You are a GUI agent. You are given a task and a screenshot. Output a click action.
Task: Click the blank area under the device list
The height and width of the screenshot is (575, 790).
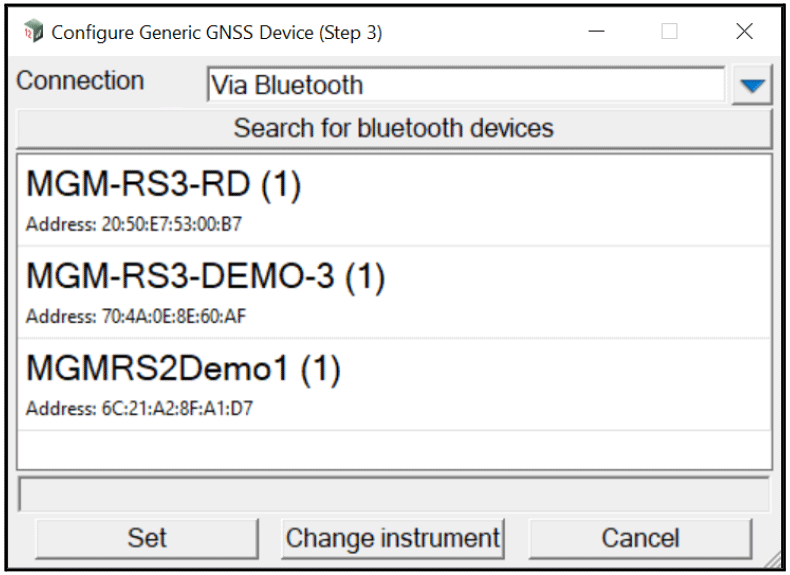pyautogui.click(x=394, y=450)
